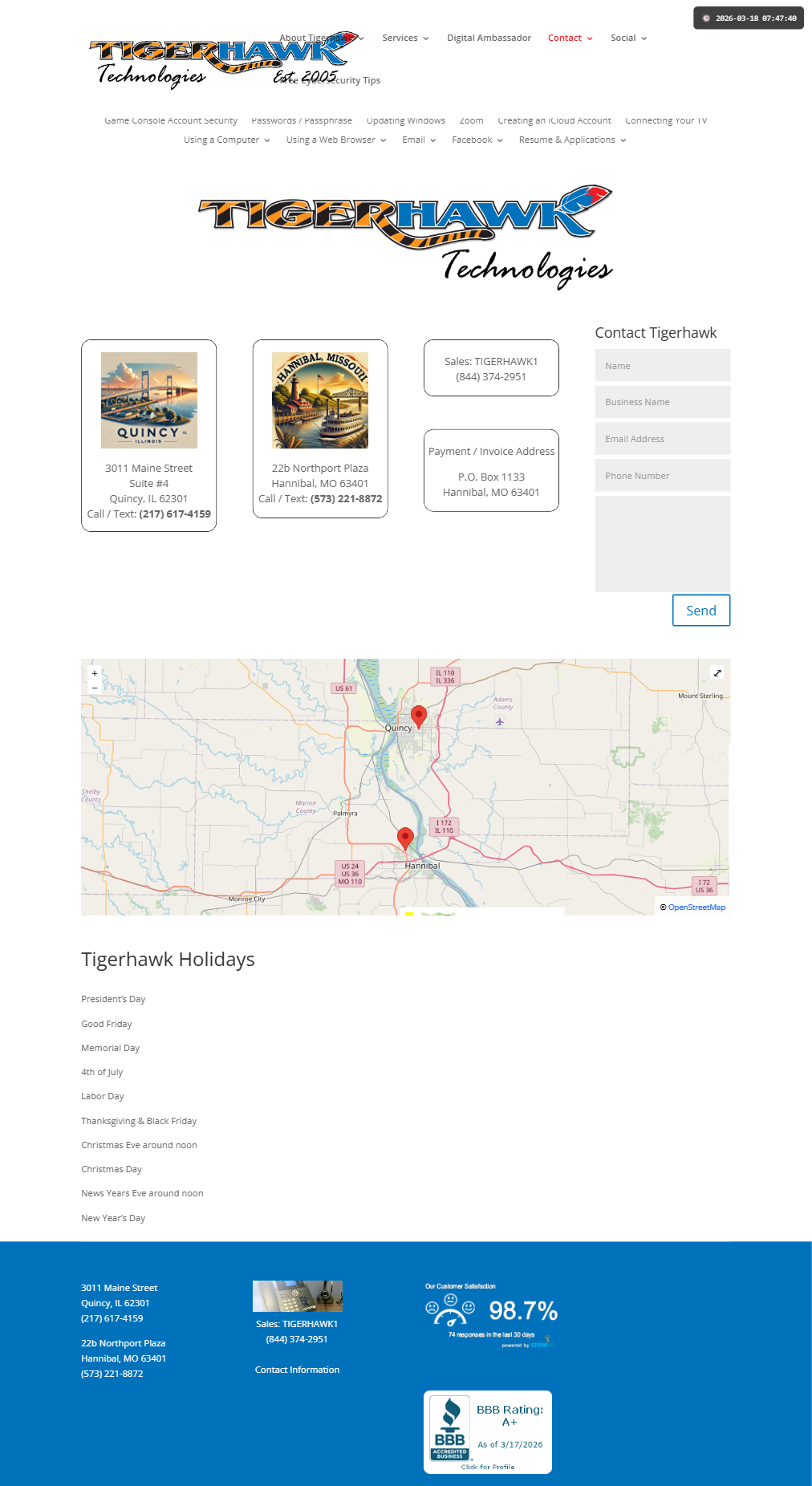
Task: Open the Zoom tip page
Action: tap(471, 120)
